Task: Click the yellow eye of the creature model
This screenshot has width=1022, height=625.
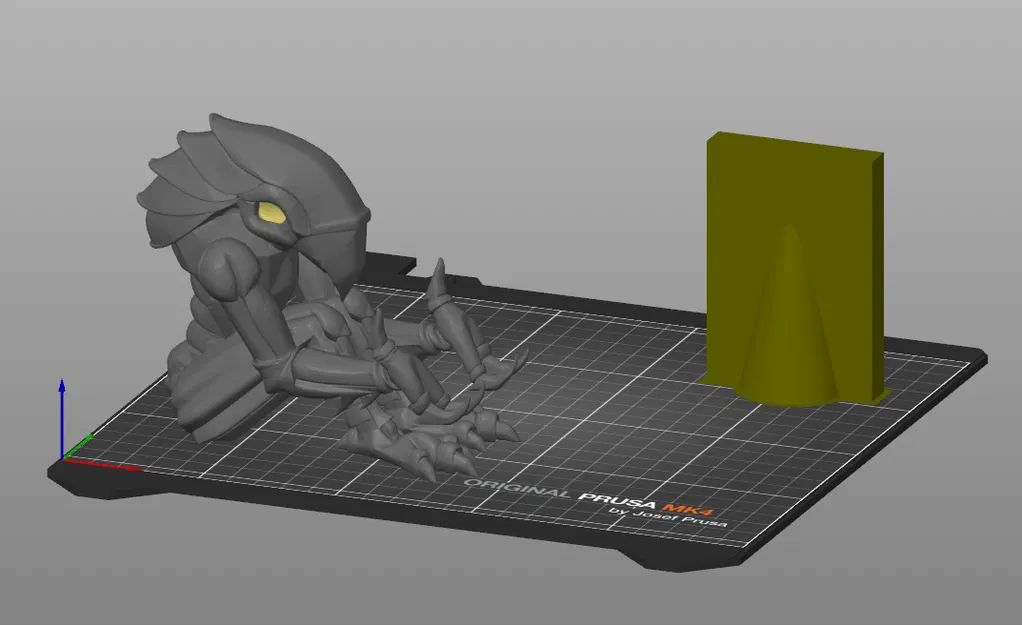Action: point(272,211)
